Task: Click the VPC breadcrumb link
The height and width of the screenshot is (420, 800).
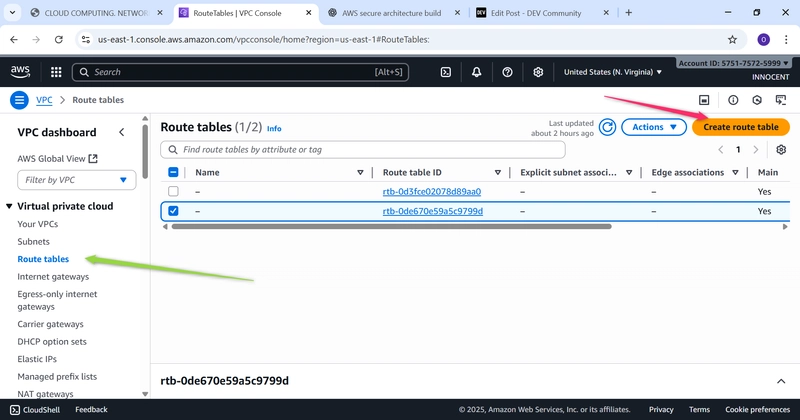Action: click(x=44, y=100)
